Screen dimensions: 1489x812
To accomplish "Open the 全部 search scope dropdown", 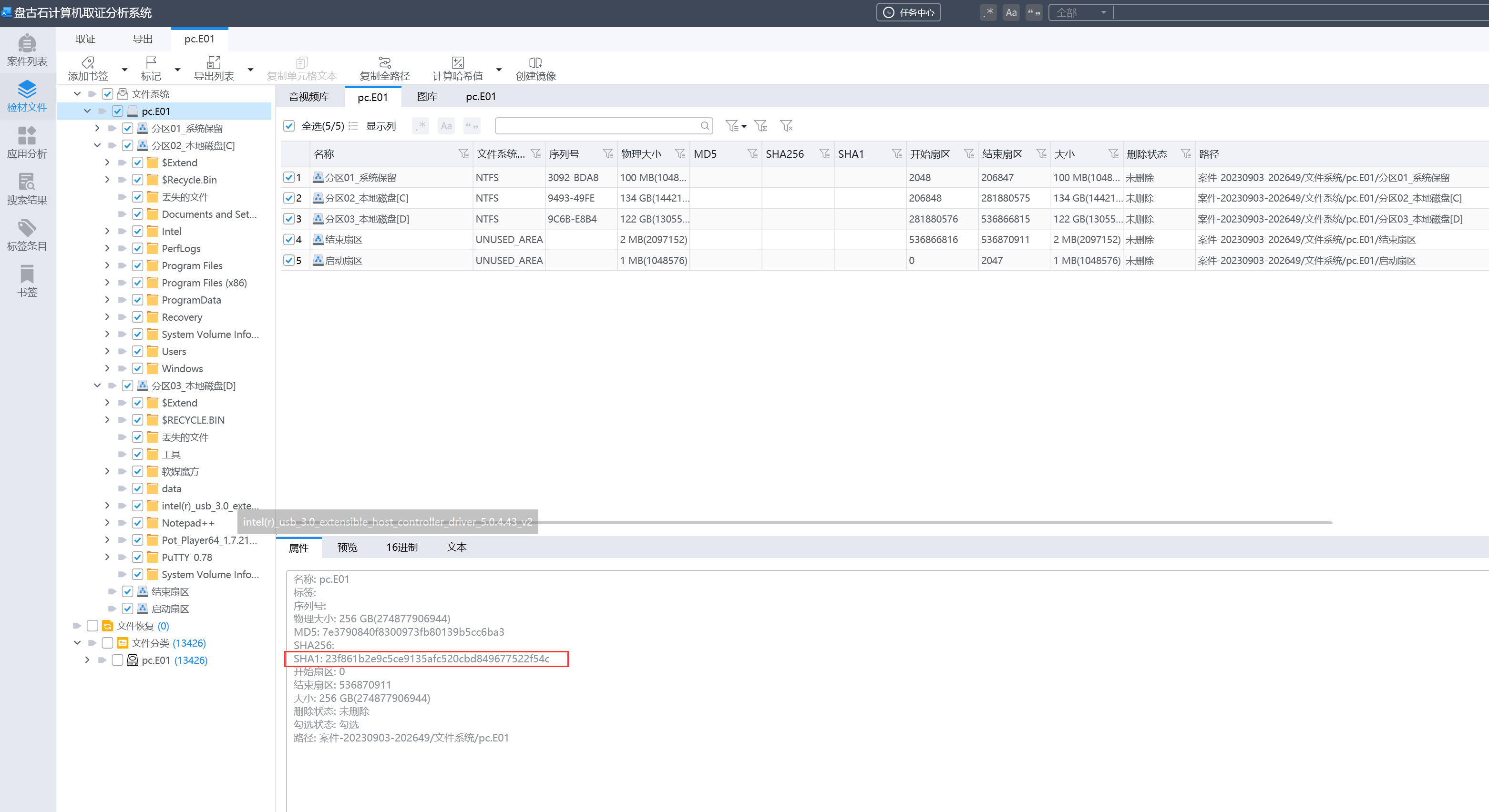I will click(1080, 13).
